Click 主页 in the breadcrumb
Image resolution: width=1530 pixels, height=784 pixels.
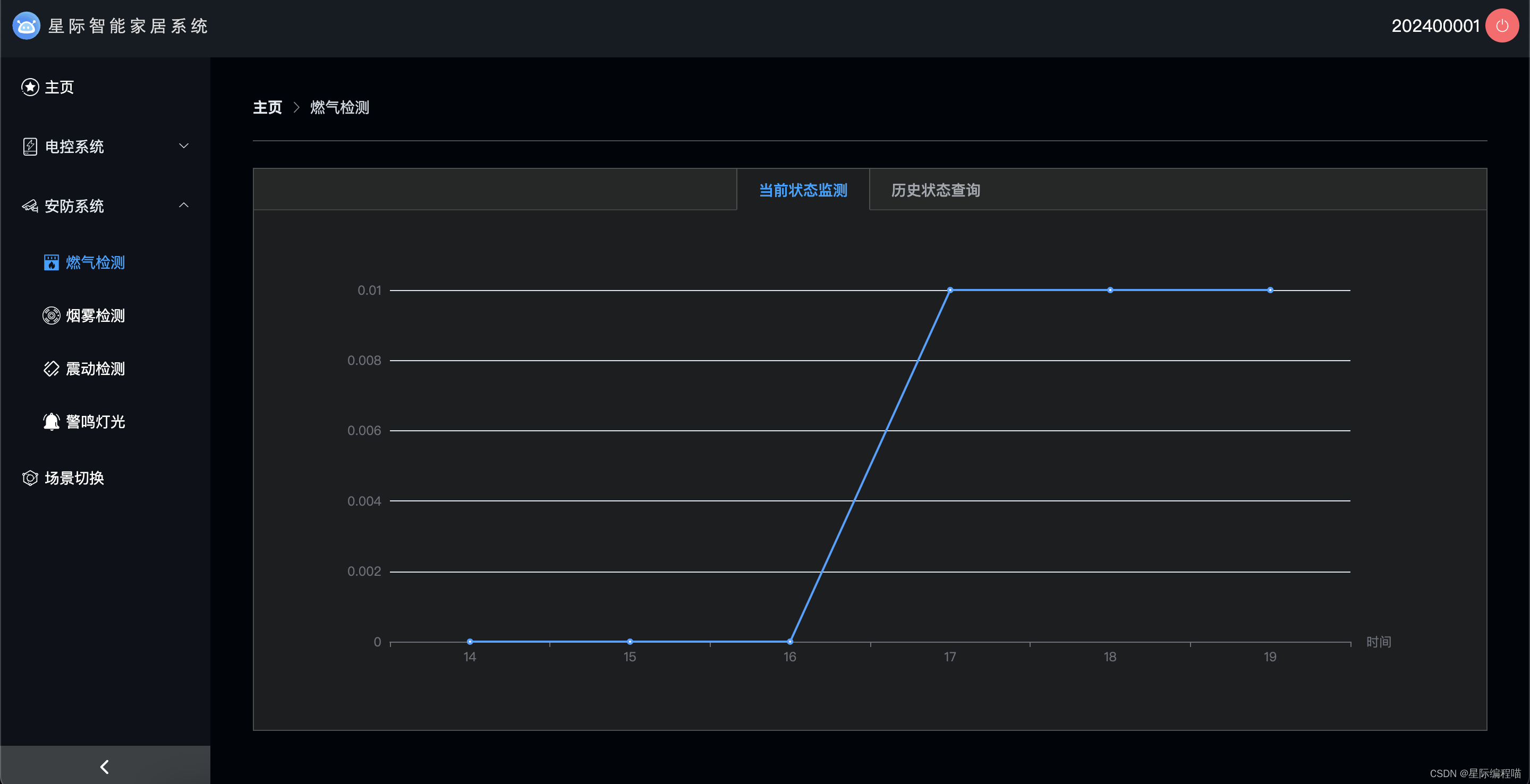tap(267, 107)
